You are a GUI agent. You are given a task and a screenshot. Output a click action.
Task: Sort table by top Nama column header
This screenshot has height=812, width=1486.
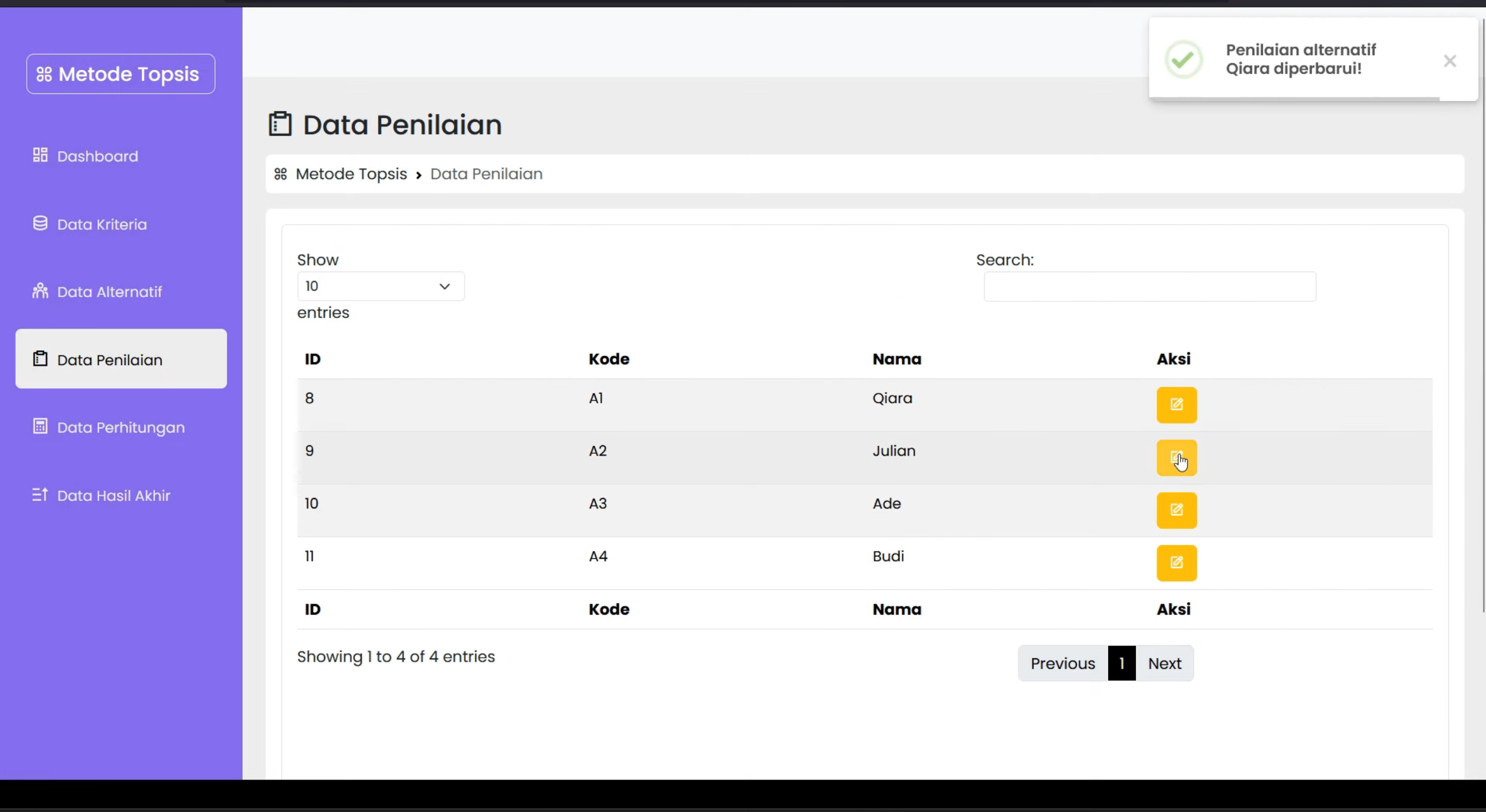pos(897,359)
